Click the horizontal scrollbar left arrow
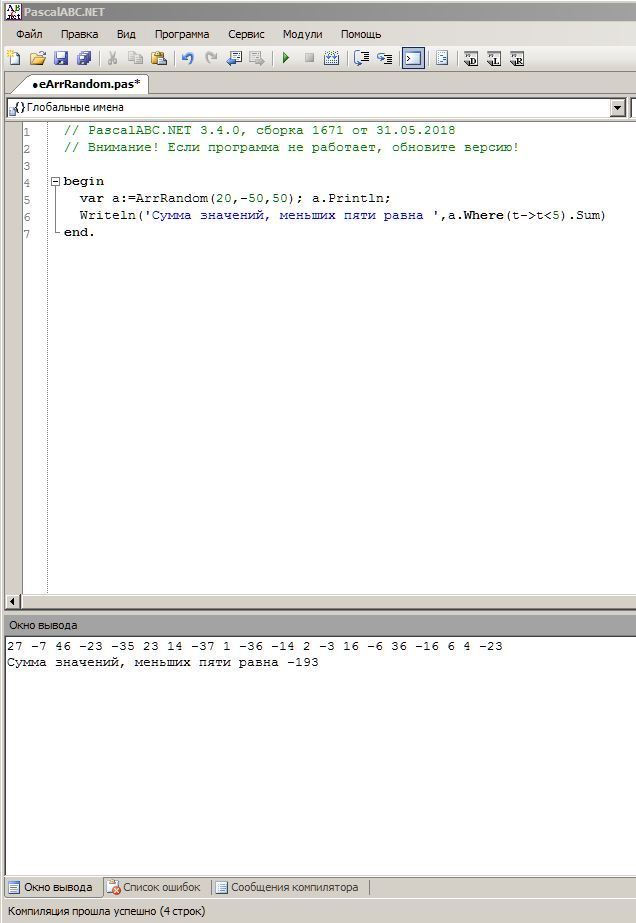Screen dimensions: 636x923 pos(13,602)
